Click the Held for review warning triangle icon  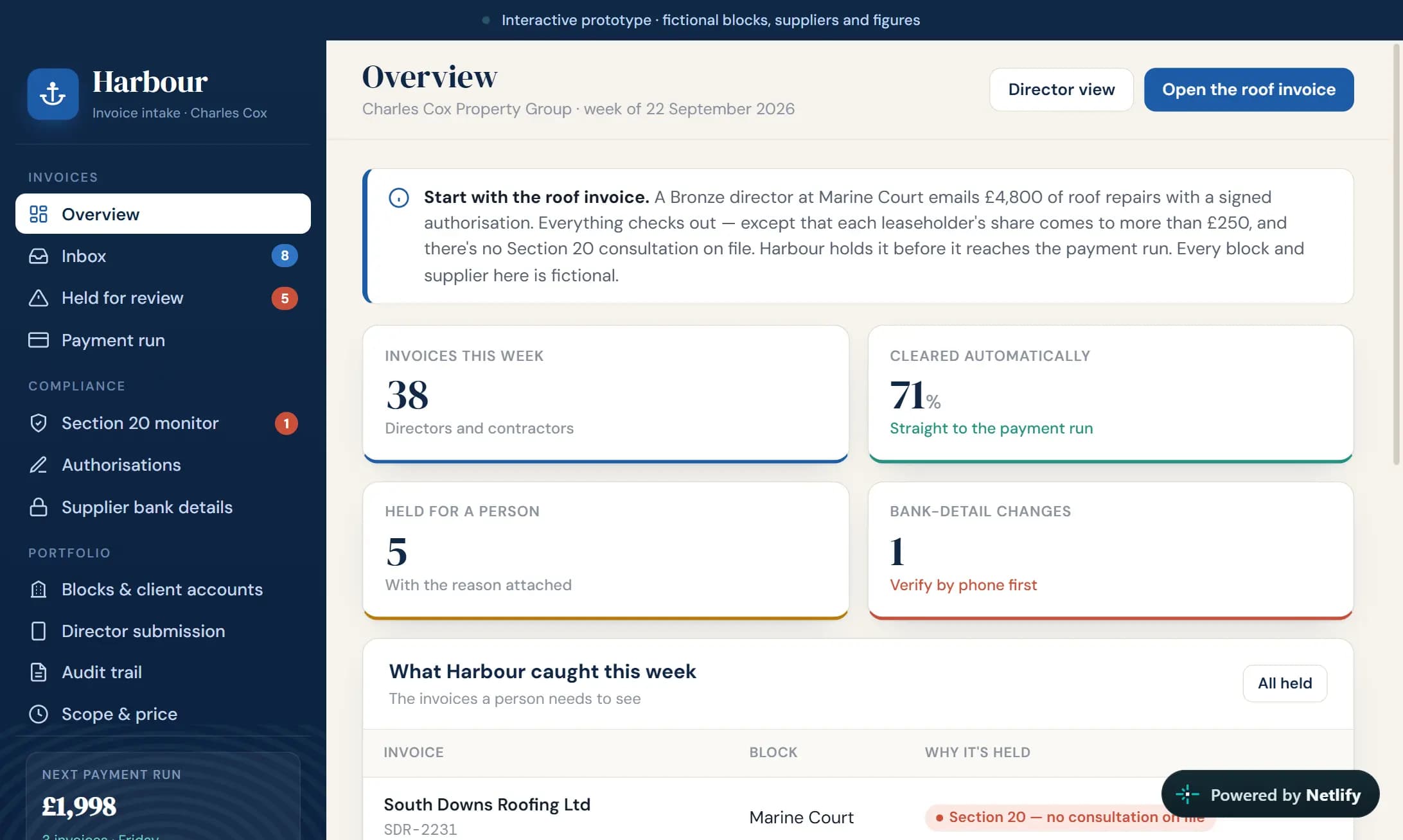point(39,298)
